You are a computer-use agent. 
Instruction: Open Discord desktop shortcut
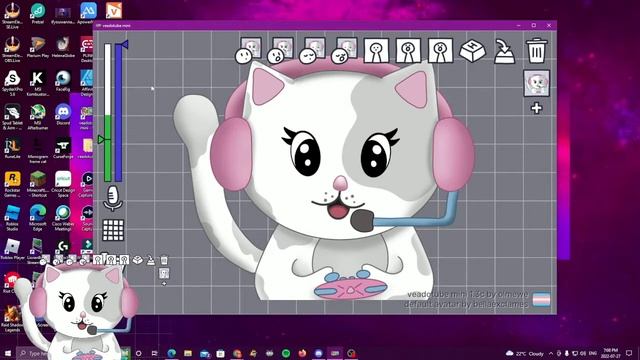(62, 114)
